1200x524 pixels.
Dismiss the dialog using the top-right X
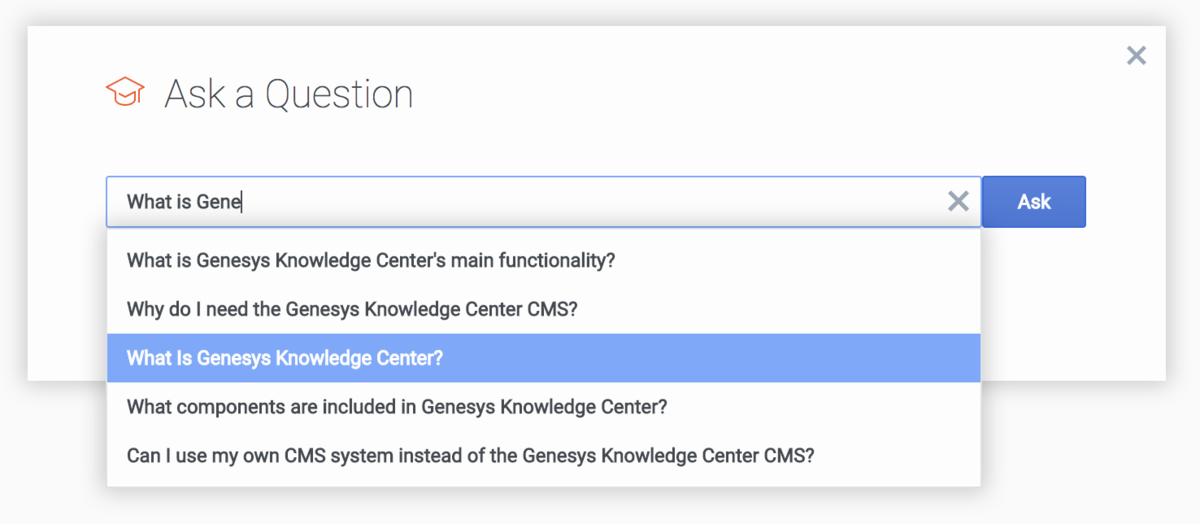click(x=1136, y=56)
